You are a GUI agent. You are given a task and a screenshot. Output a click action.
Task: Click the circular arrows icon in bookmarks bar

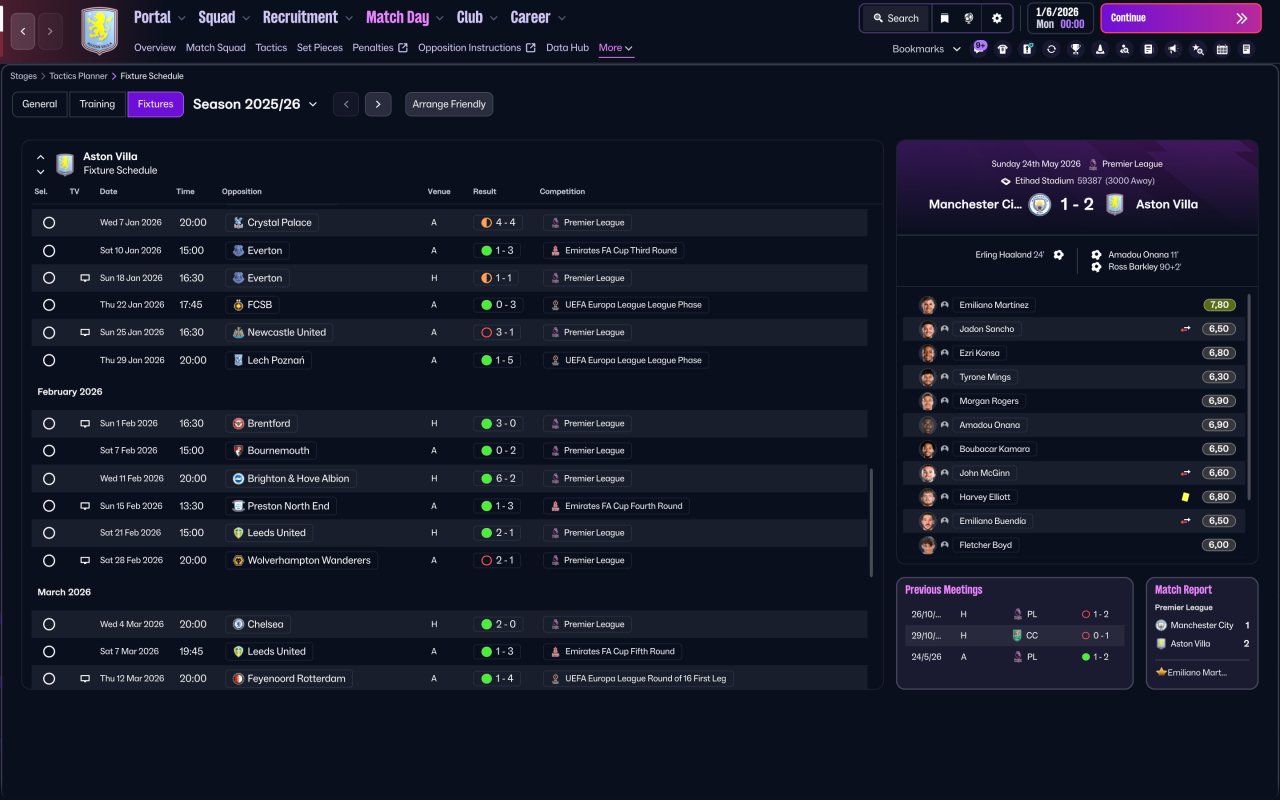[1052, 49]
